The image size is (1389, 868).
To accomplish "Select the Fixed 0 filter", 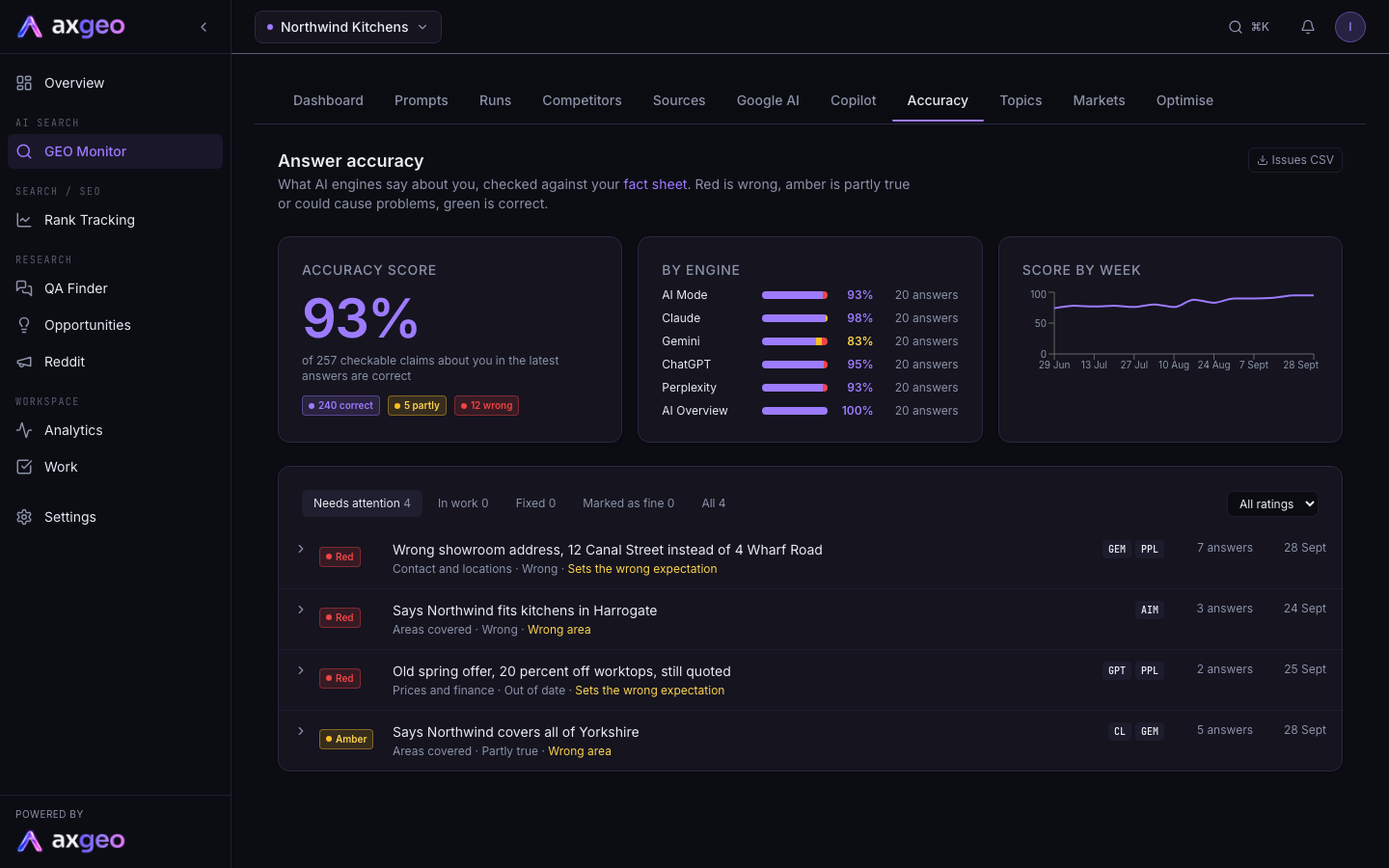I will coord(535,503).
